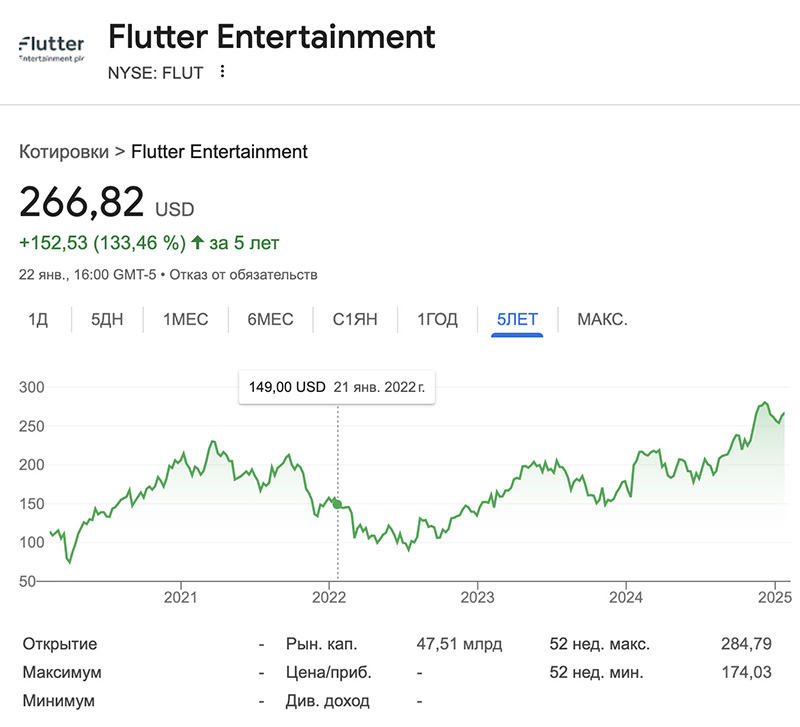Click the NYSE: FLUT ticker text

point(155,72)
